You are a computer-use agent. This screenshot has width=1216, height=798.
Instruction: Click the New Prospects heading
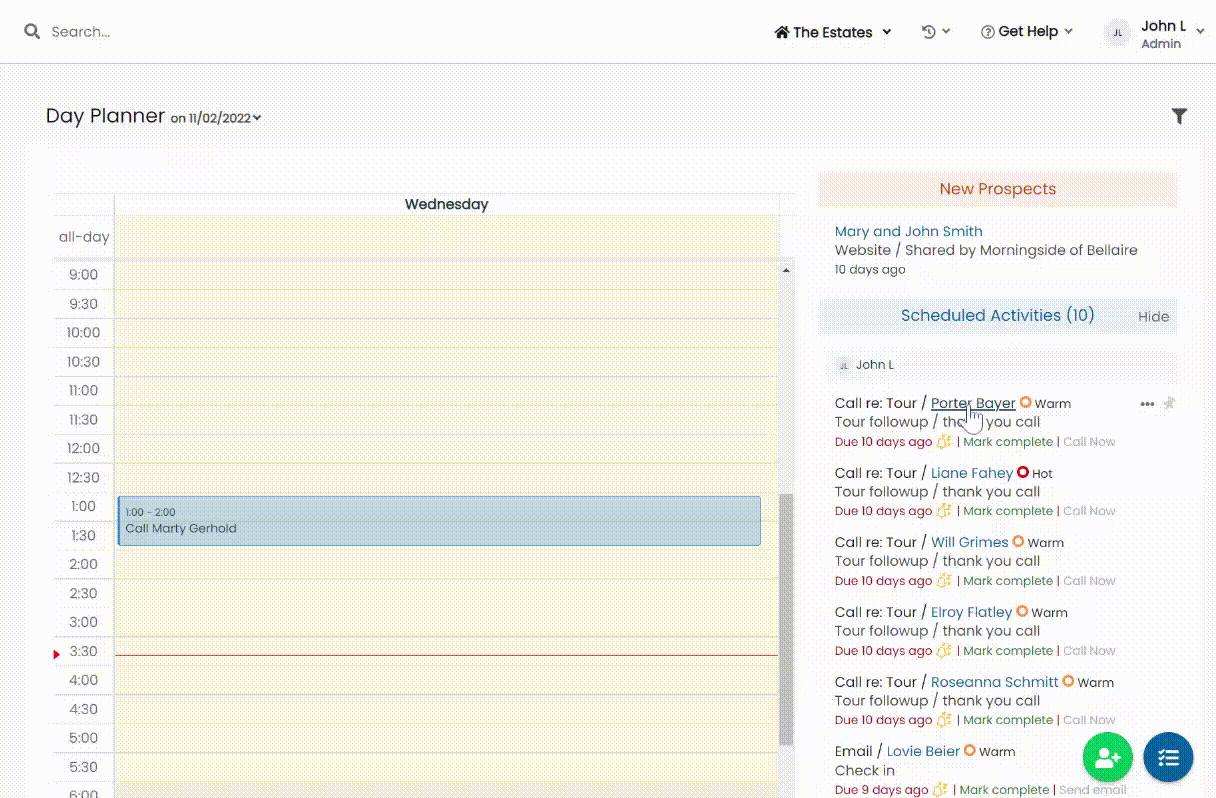point(998,189)
